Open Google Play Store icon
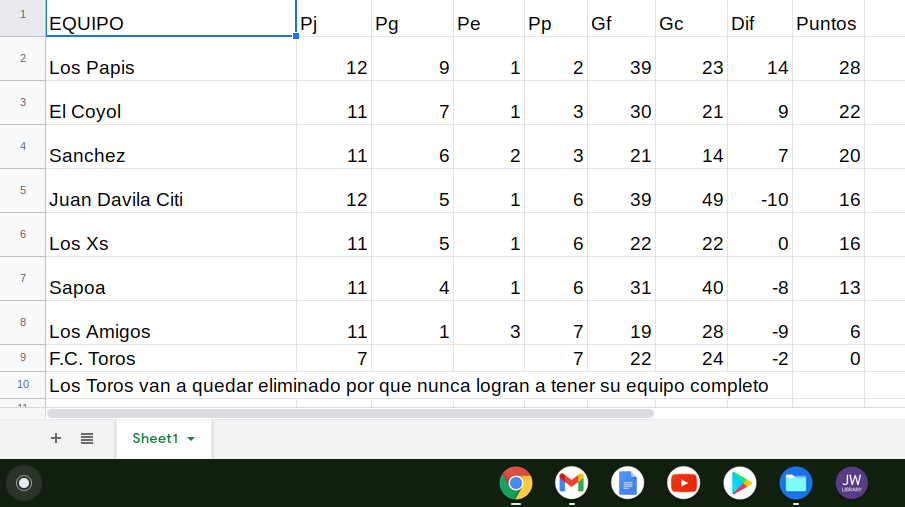The height and width of the screenshot is (507, 905). [x=740, y=483]
